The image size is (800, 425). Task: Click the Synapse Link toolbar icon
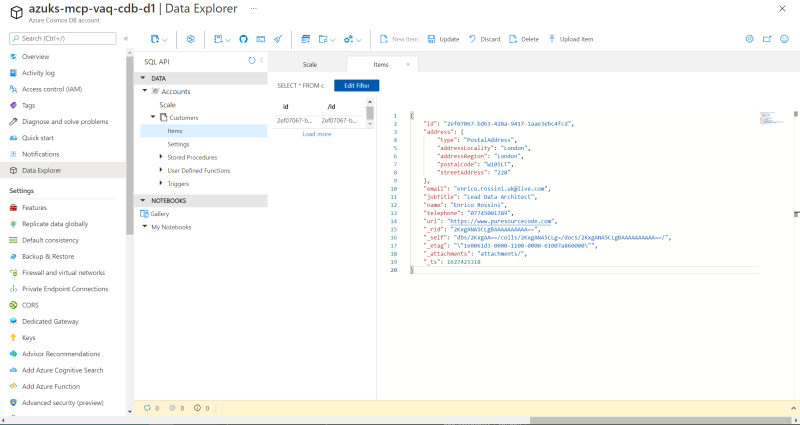coord(191,39)
